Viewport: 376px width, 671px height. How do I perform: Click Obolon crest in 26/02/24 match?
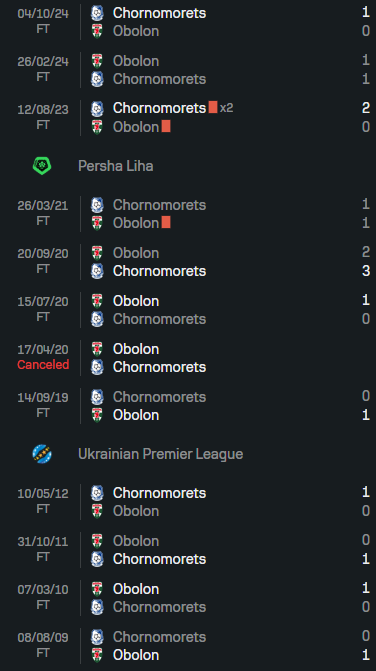(97, 61)
